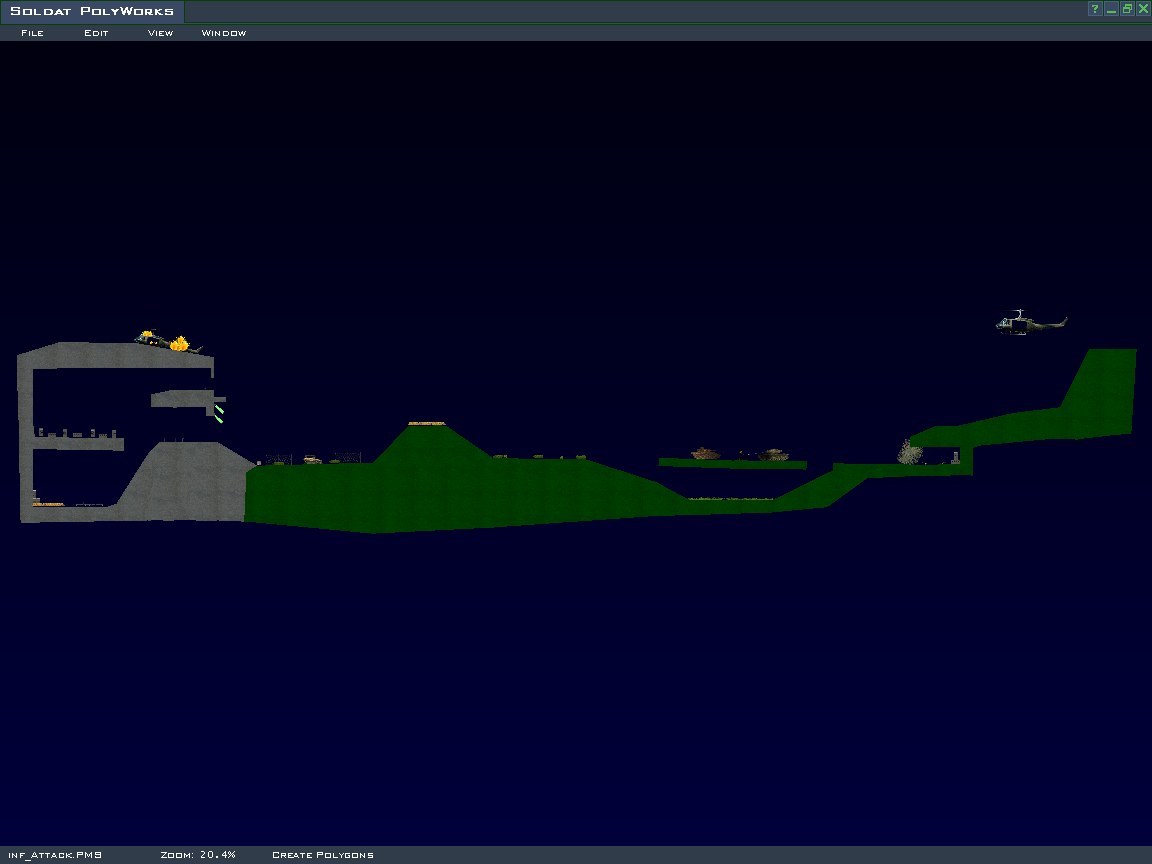Open the Window menu
Viewport: 1152px width, 864px height.
[223, 33]
